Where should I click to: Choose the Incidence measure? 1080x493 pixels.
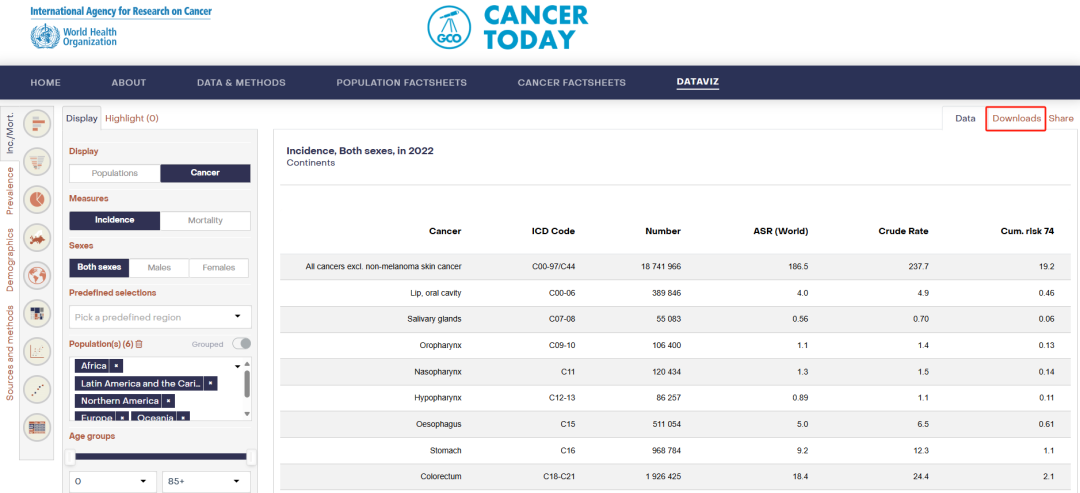[115, 220]
